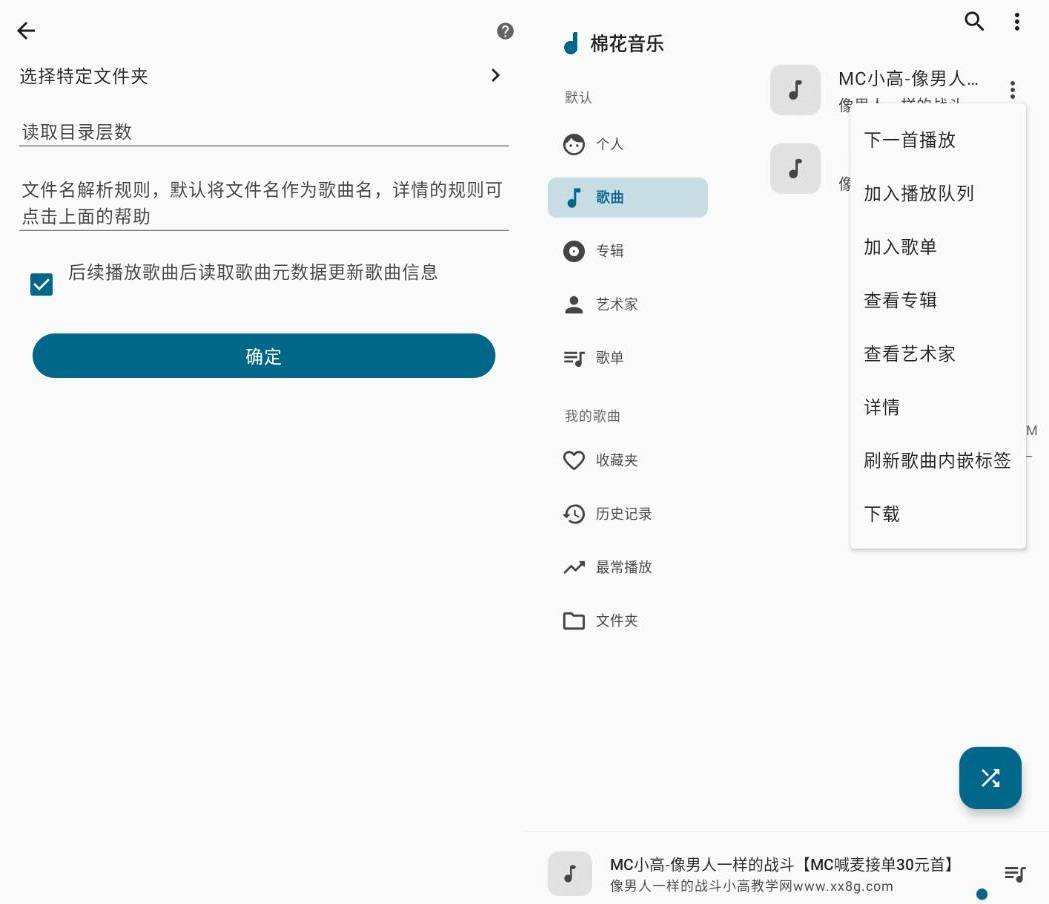Click the person icon beside 艺术家
Viewport: 1049px width, 904px height.
point(574,304)
